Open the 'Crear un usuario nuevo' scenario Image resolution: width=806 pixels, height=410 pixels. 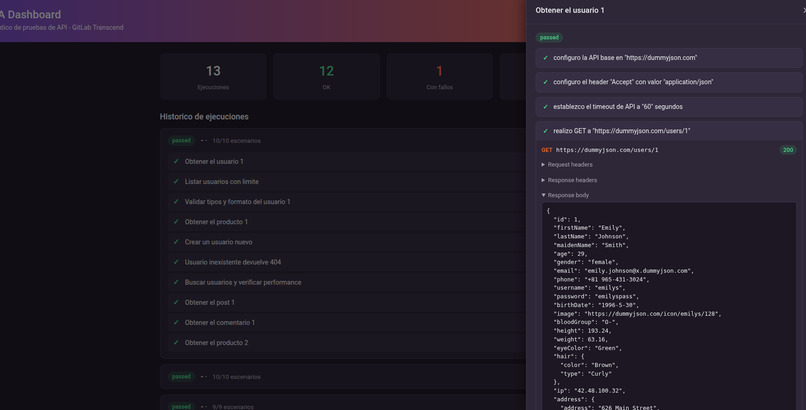pos(347,242)
